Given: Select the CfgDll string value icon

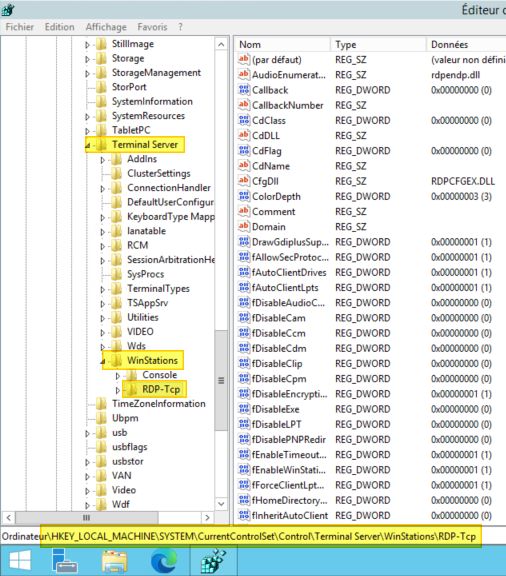Looking at the screenshot, I should 244,181.
